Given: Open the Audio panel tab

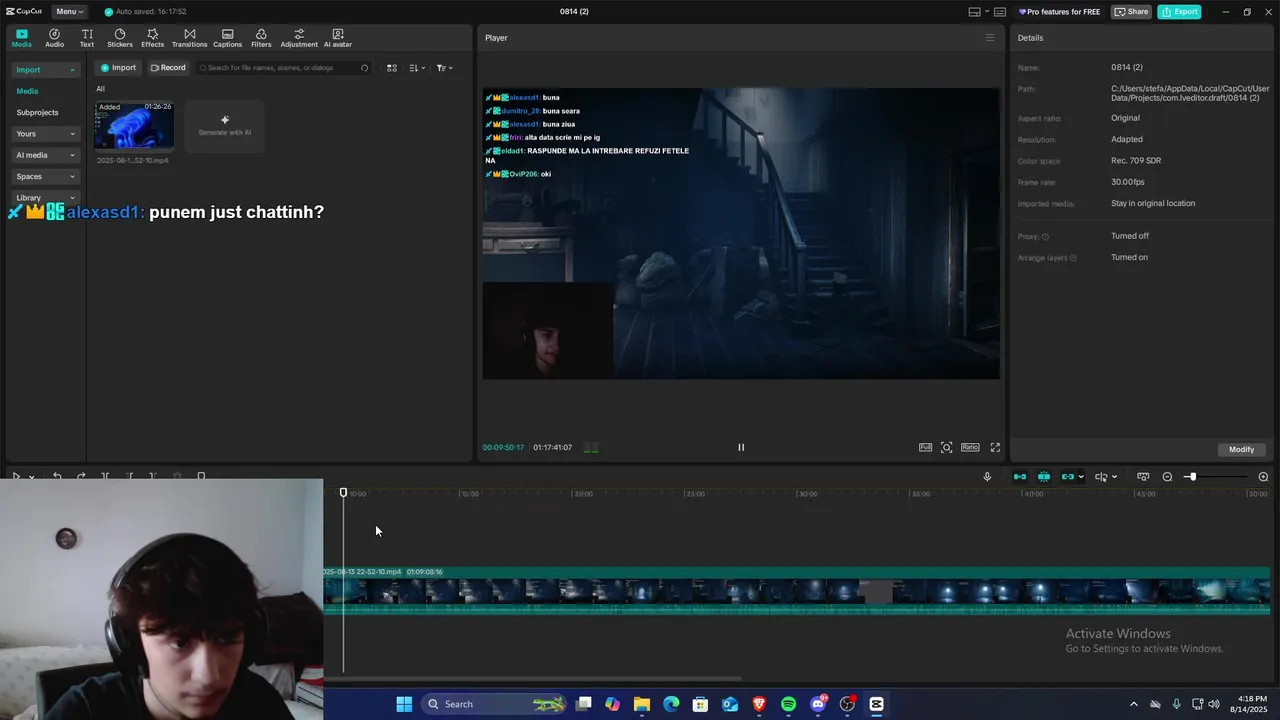Looking at the screenshot, I should [54, 38].
